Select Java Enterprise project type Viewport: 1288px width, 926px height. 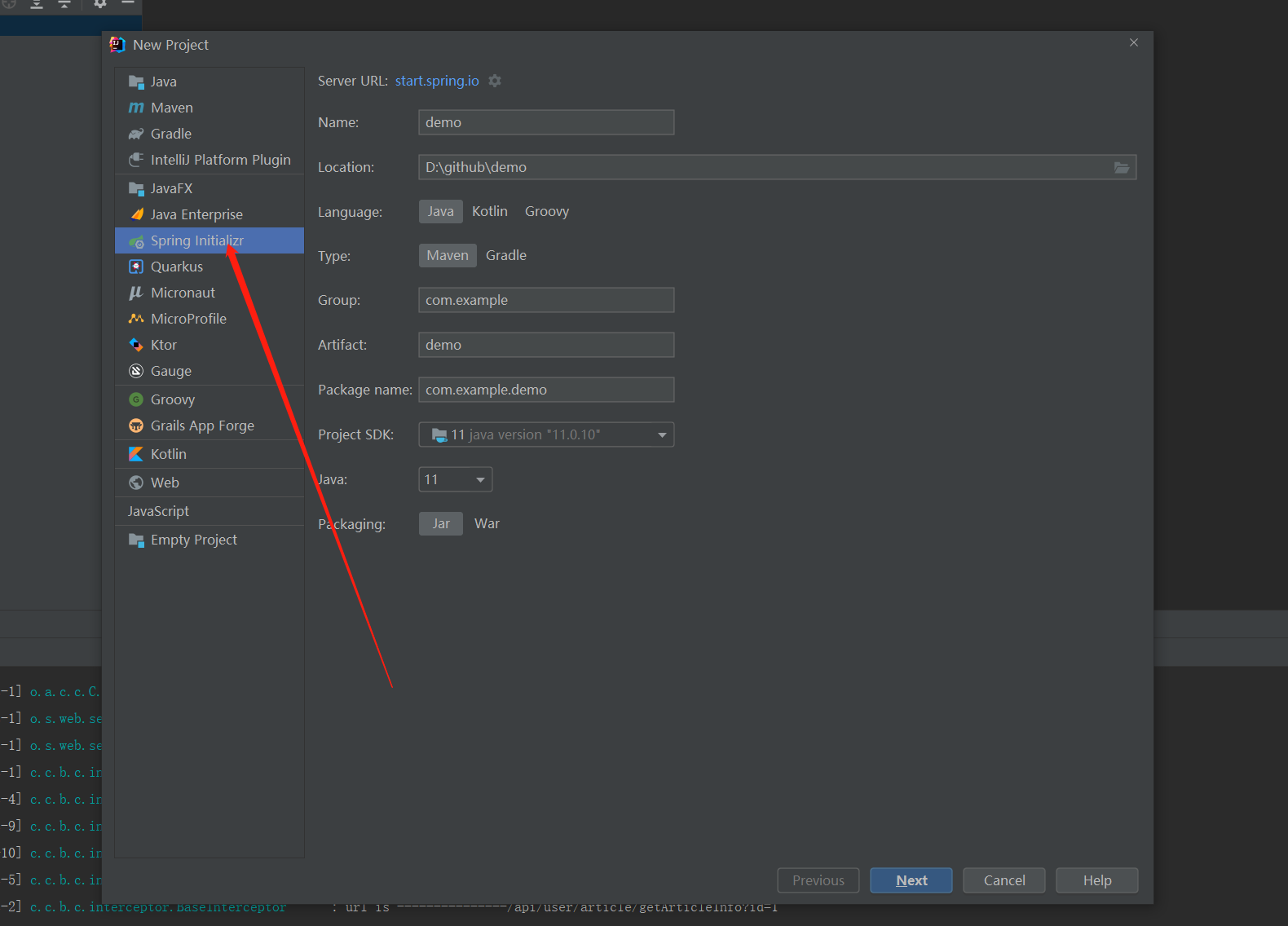click(196, 214)
